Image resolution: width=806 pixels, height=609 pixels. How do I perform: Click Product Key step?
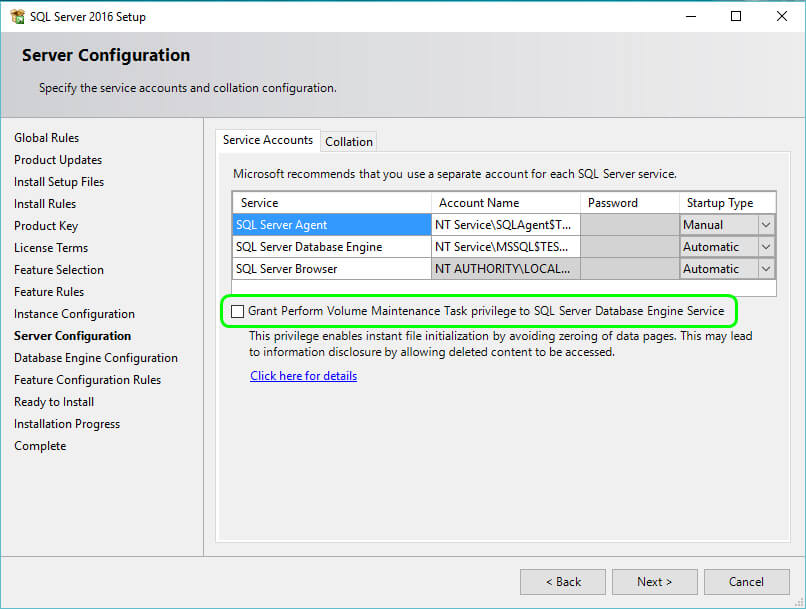(x=46, y=226)
